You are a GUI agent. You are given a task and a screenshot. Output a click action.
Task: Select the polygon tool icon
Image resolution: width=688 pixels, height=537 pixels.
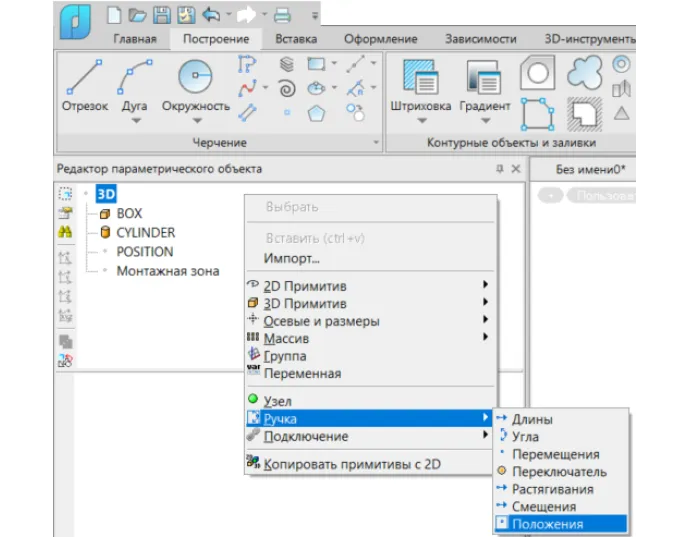tap(316, 114)
